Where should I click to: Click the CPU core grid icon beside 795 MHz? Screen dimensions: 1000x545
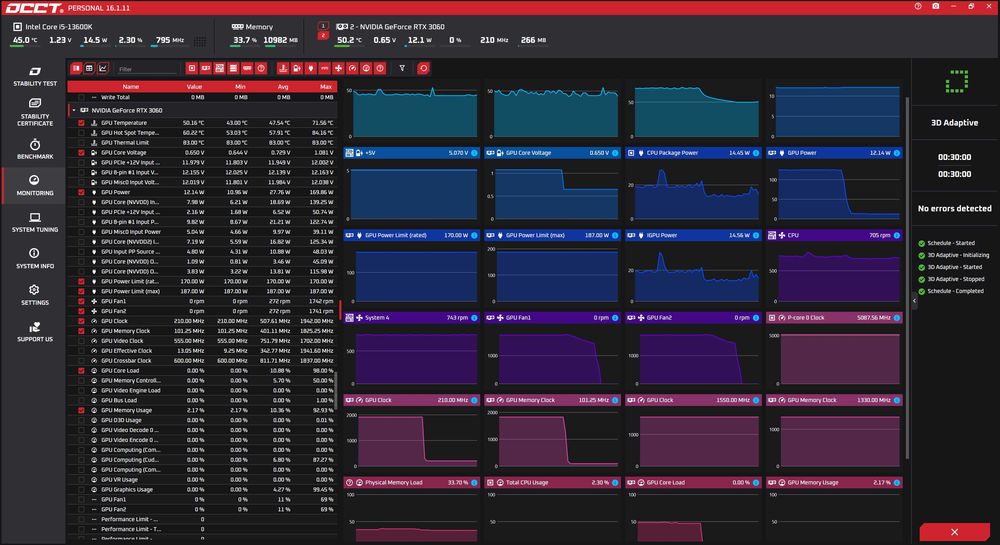tap(200, 41)
